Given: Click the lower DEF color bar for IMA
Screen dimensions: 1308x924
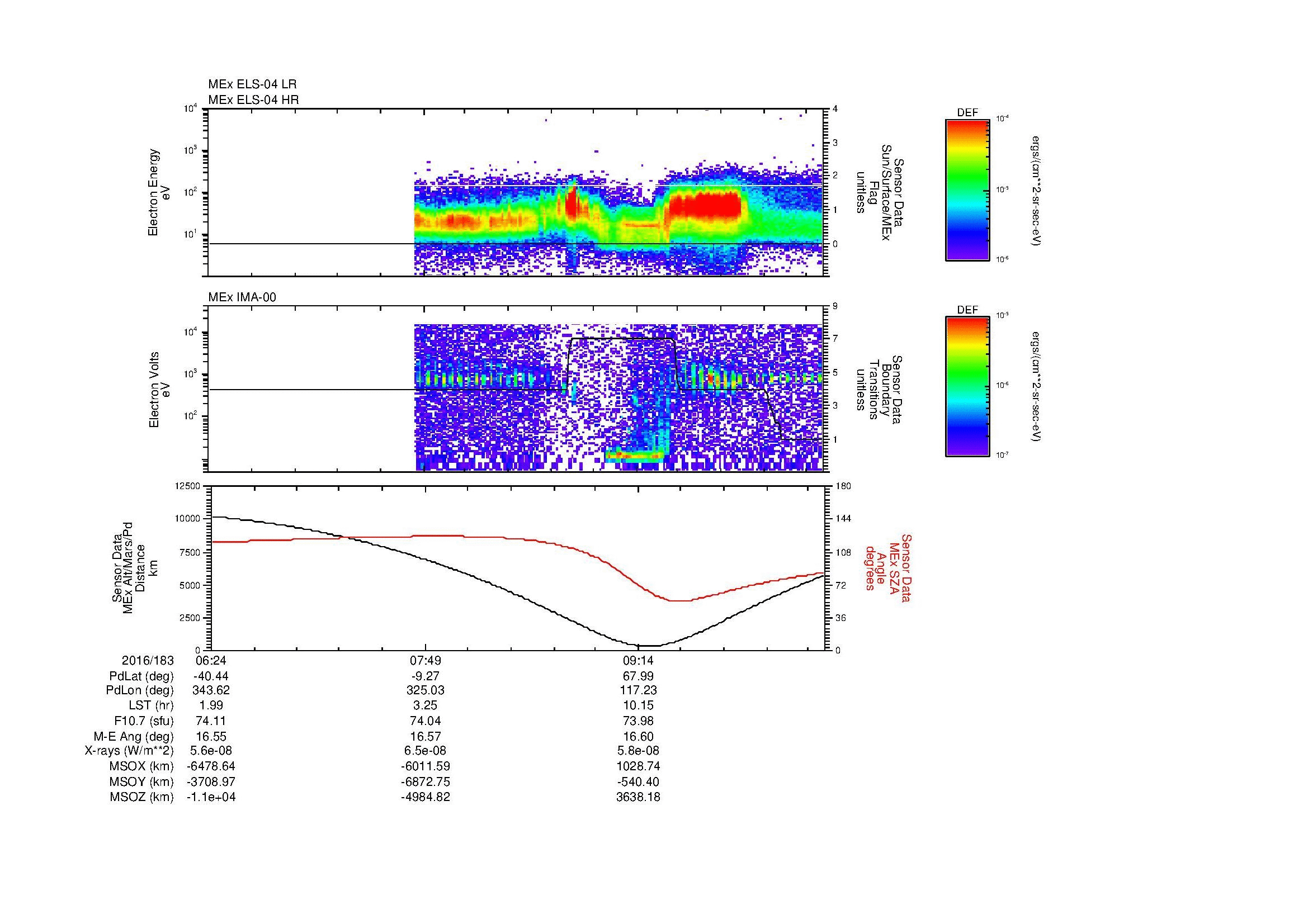Looking at the screenshot, I should [967, 387].
